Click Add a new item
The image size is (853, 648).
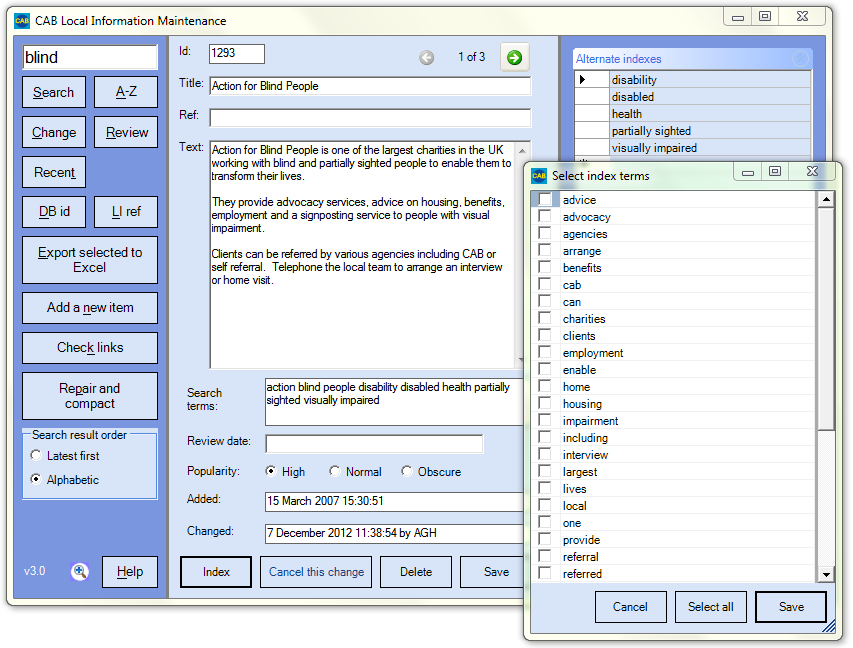90,307
